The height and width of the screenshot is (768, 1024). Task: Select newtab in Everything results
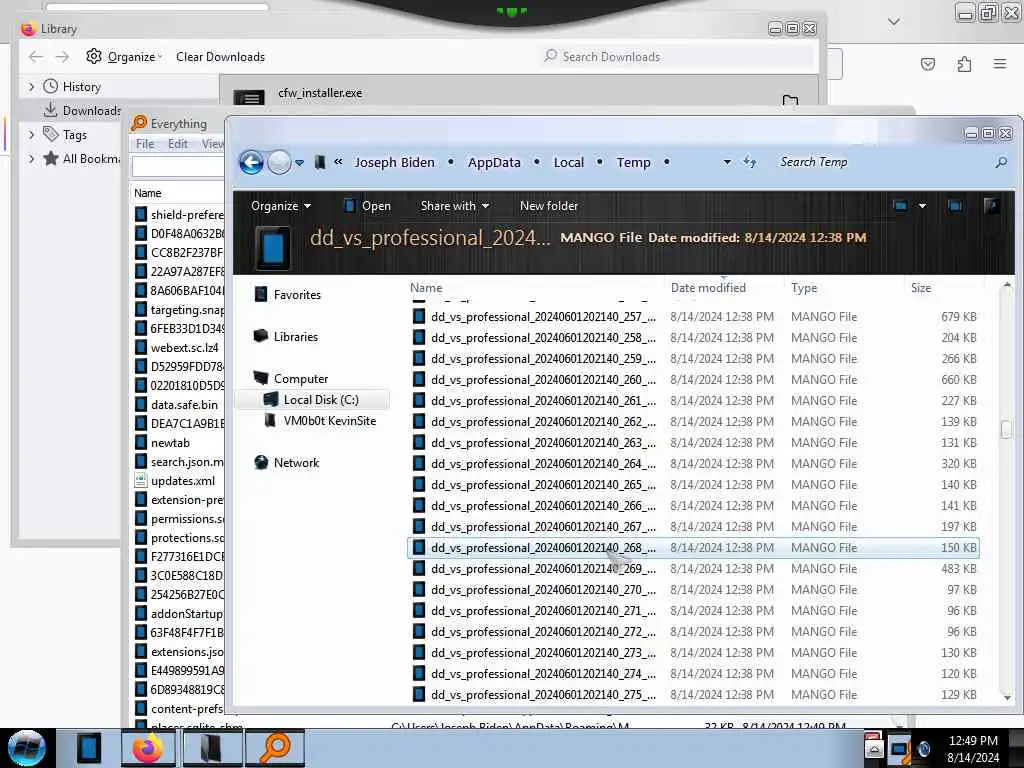click(170, 443)
